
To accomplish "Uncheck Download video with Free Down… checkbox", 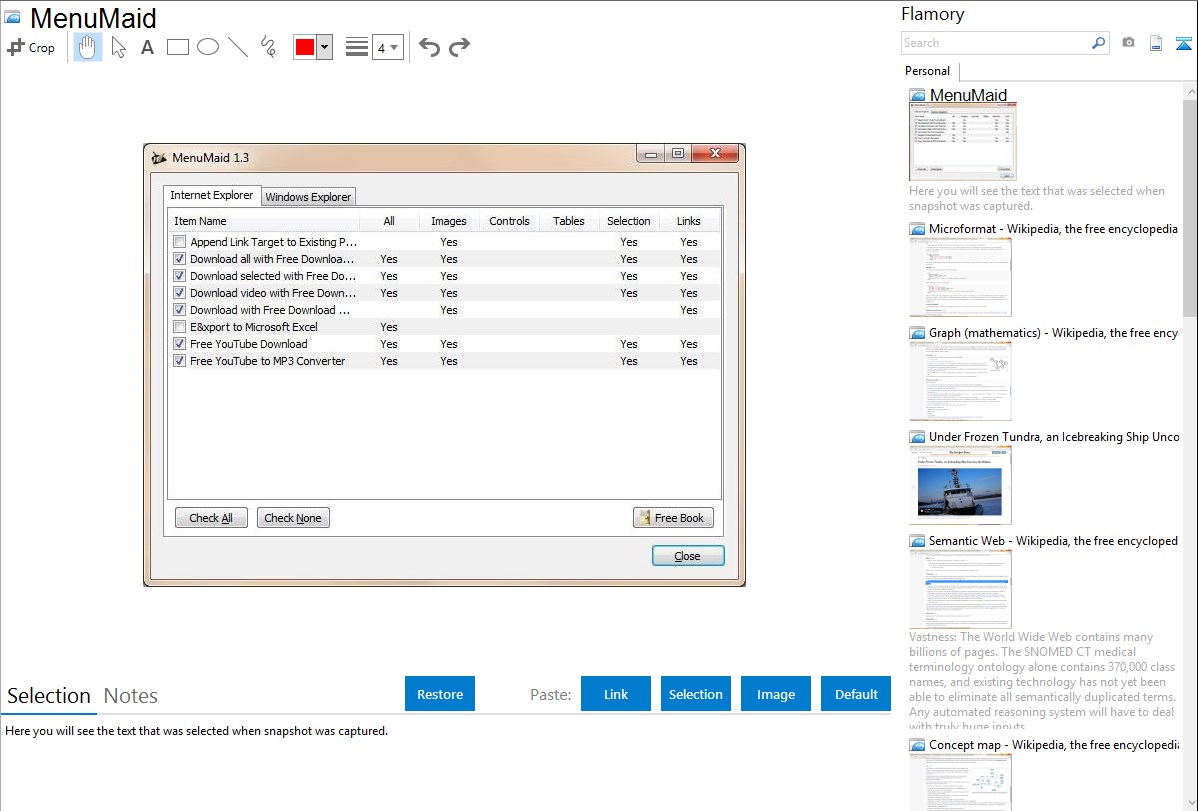I will pos(180,293).
